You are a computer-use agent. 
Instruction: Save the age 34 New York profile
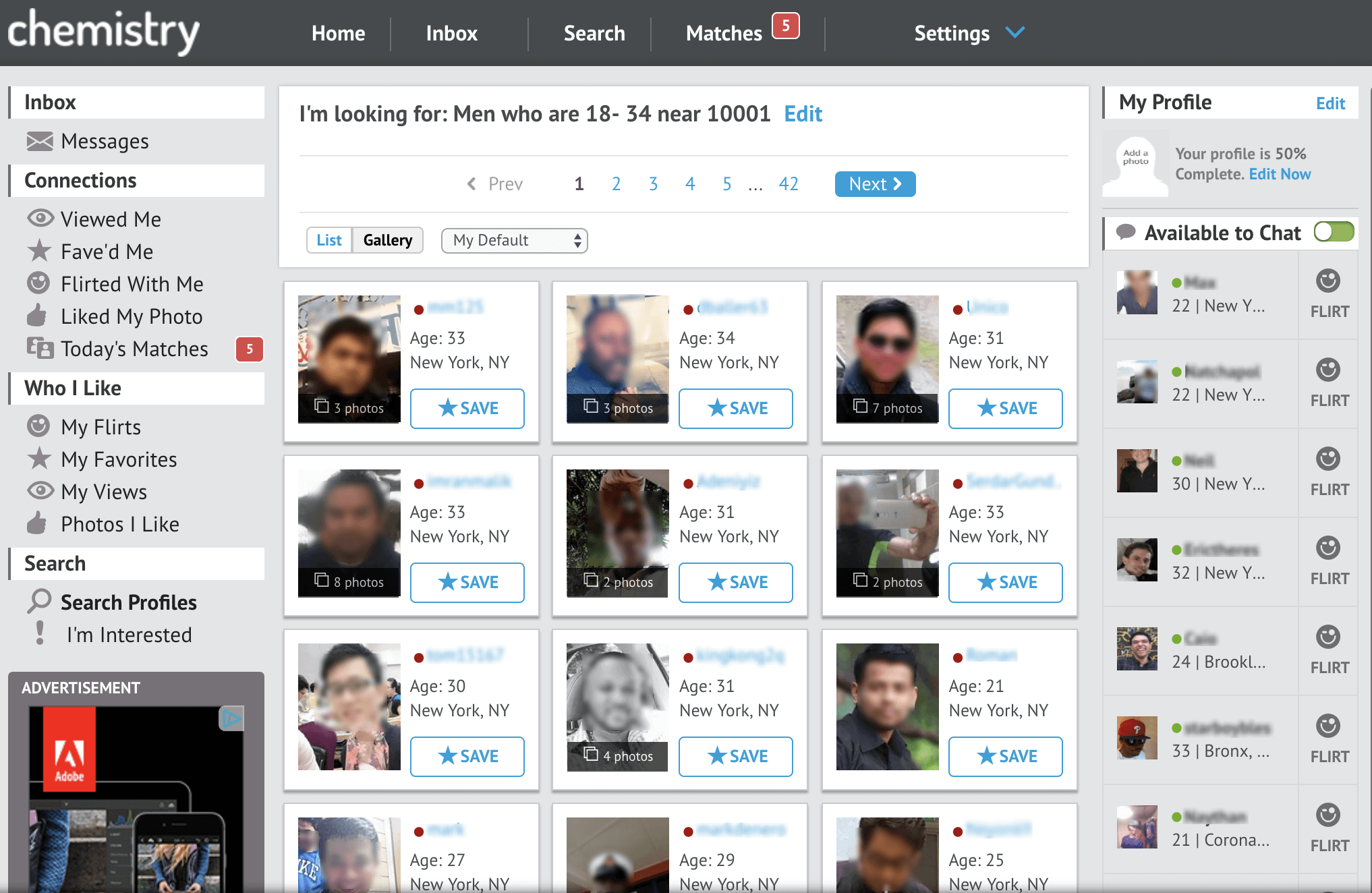736,408
